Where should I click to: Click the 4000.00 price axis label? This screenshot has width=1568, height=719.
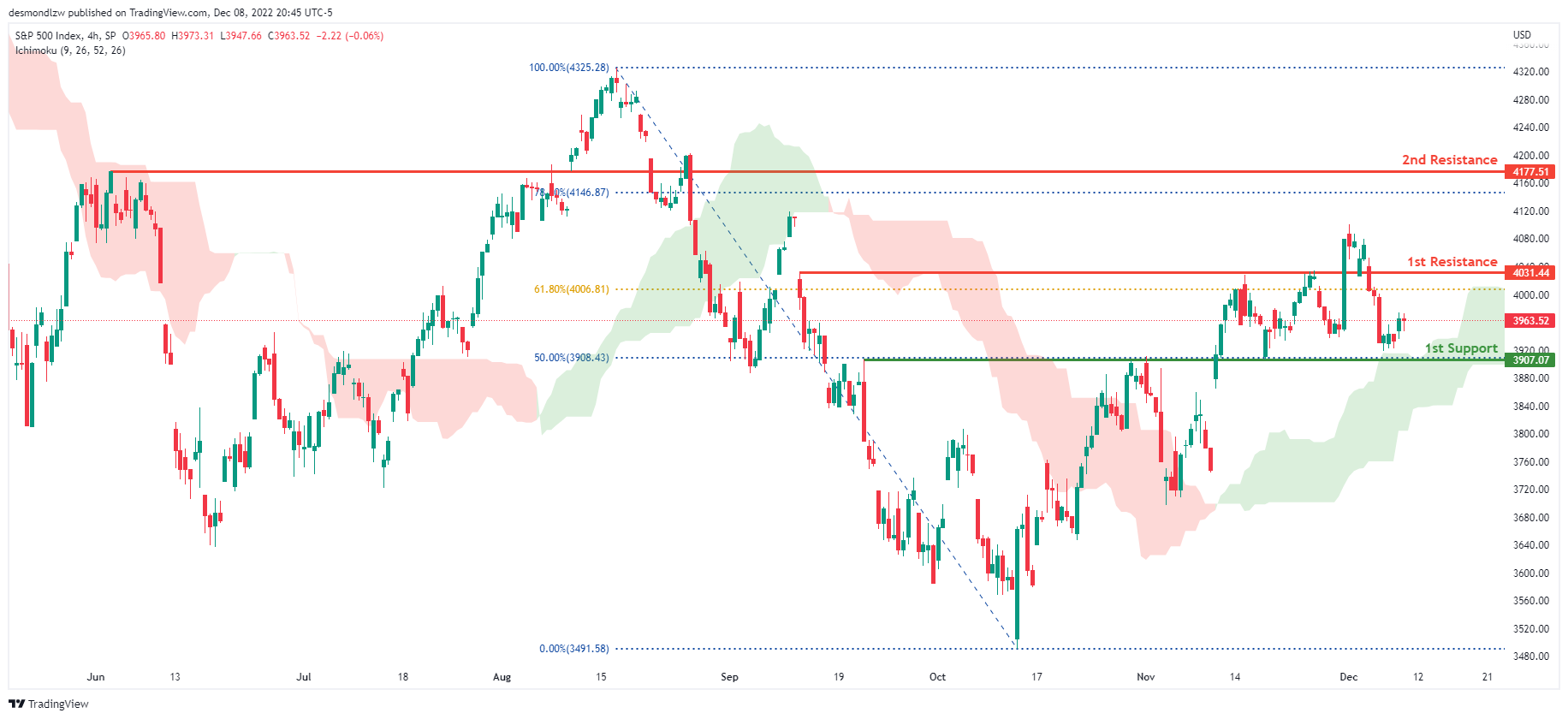point(1531,295)
